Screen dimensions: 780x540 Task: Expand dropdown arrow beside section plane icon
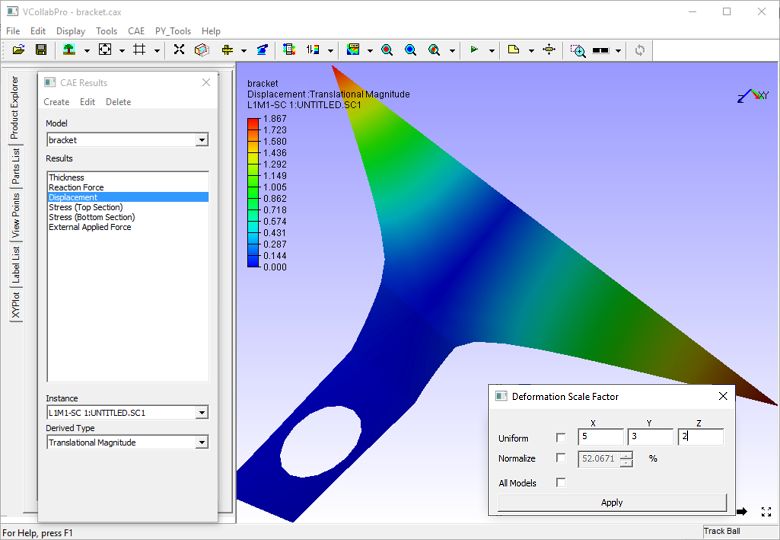[244, 50]
